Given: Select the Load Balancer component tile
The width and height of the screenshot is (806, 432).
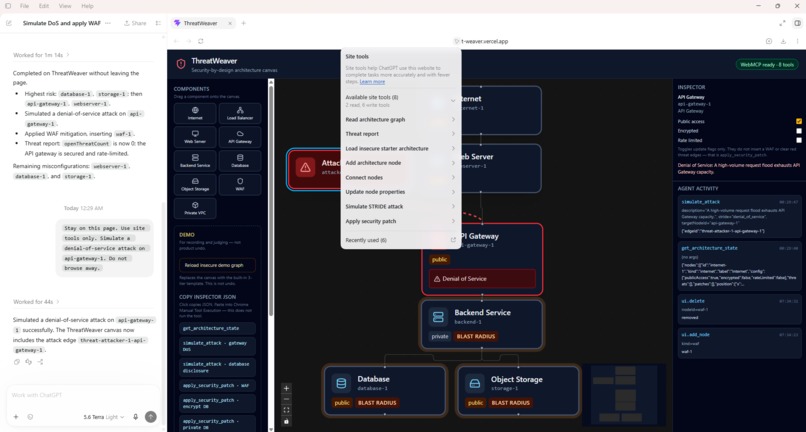Looking at the screenshot, I should pos(240,113).
